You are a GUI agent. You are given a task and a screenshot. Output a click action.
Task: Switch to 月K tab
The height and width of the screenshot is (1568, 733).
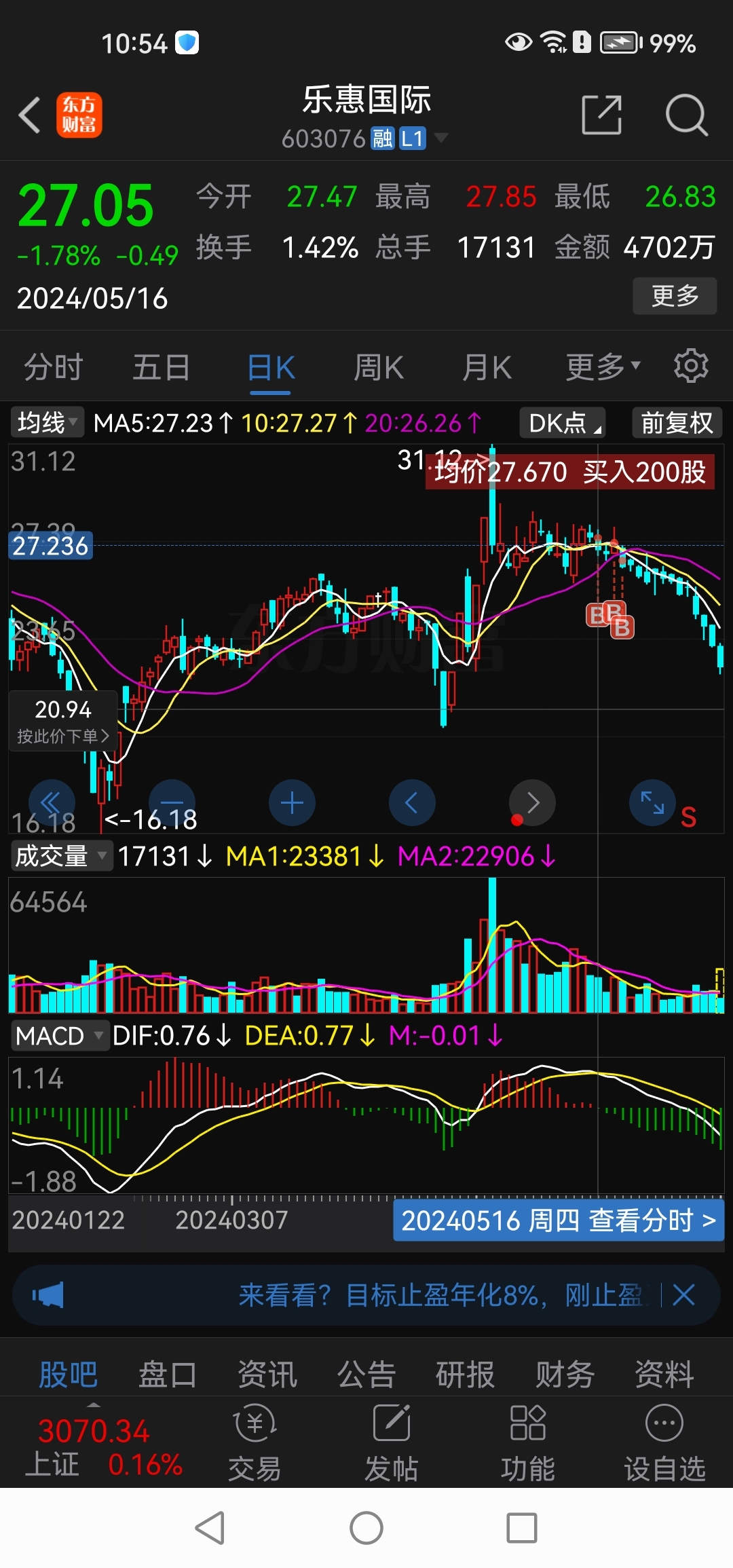(x=487, y=367)
